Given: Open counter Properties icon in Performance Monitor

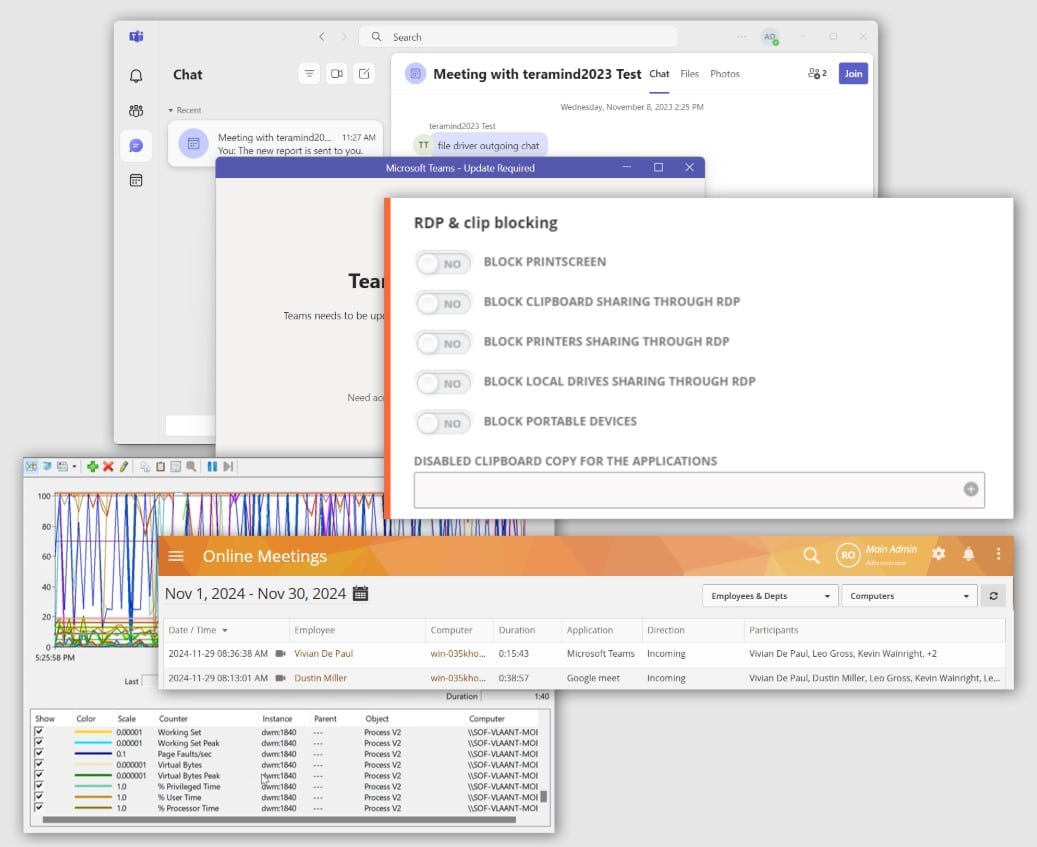Looking at the screenshot, I should tap(175, 466).
